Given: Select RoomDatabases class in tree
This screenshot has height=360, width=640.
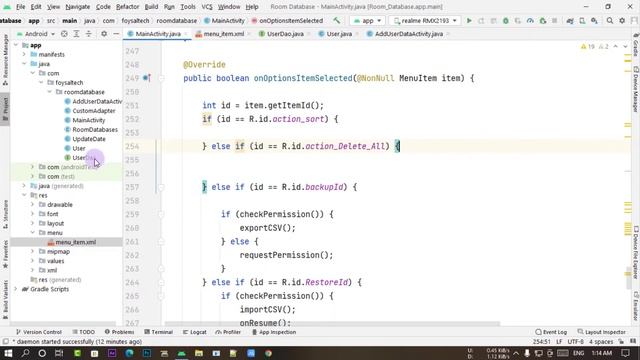Looking at the screenshot, I should [x=95, y=129].
